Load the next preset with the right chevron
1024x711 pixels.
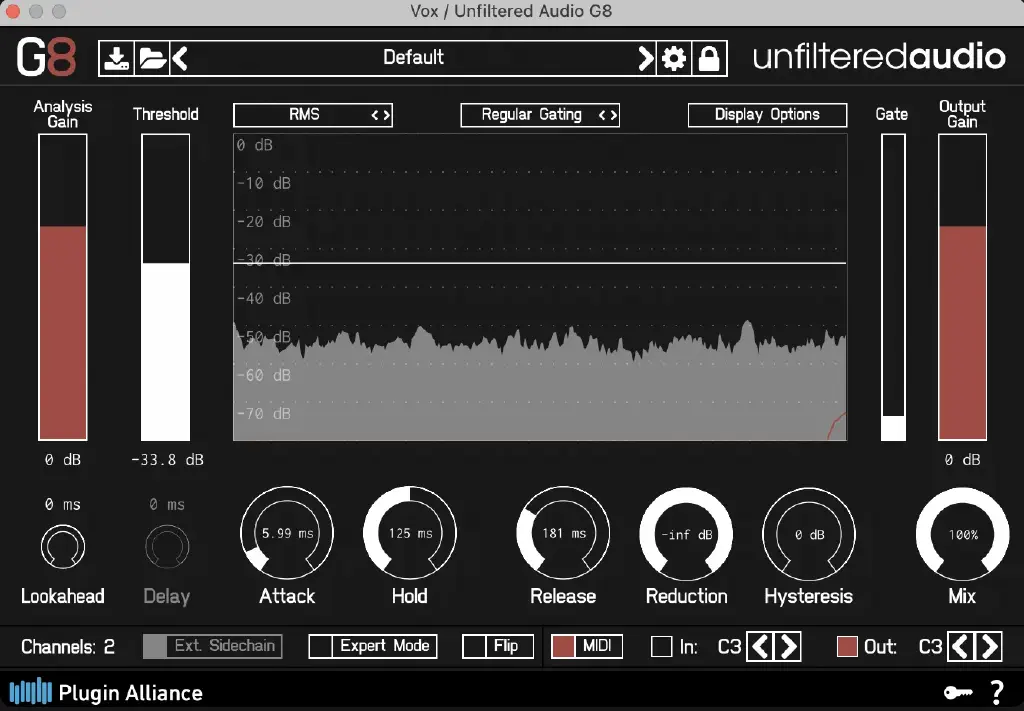[646, 57]
